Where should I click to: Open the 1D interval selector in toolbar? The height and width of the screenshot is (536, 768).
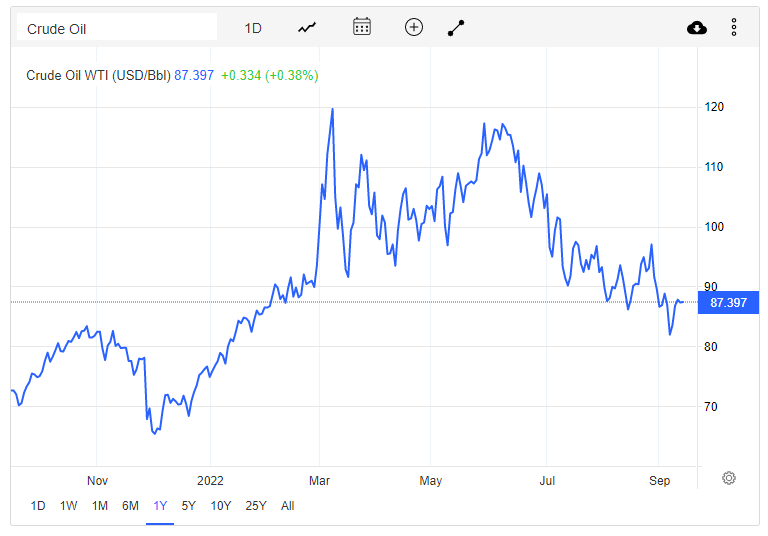253,28
